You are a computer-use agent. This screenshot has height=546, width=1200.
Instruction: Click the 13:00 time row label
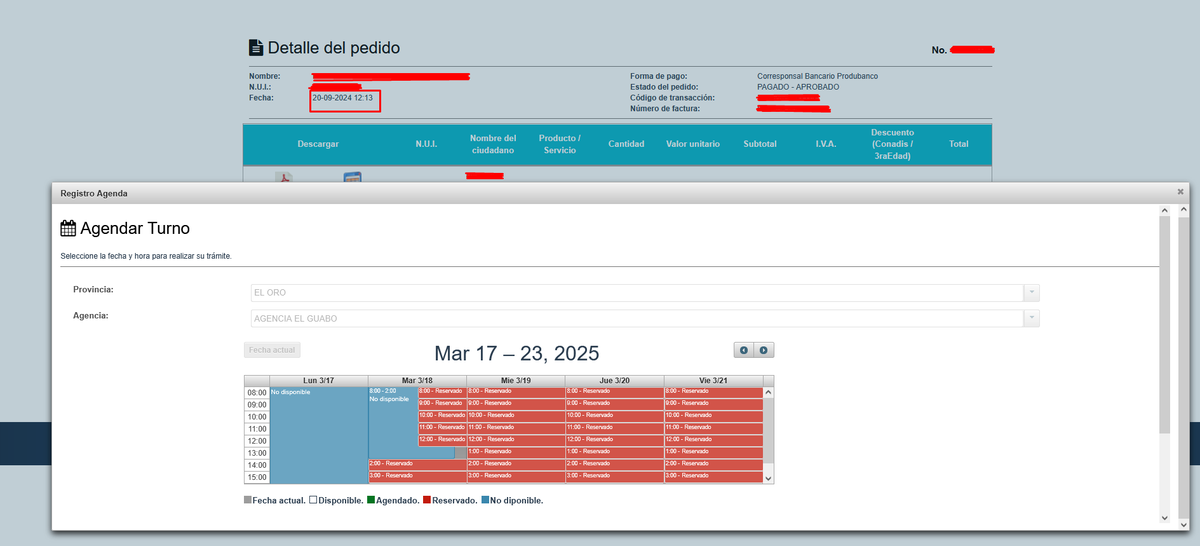tap(257, 453)
